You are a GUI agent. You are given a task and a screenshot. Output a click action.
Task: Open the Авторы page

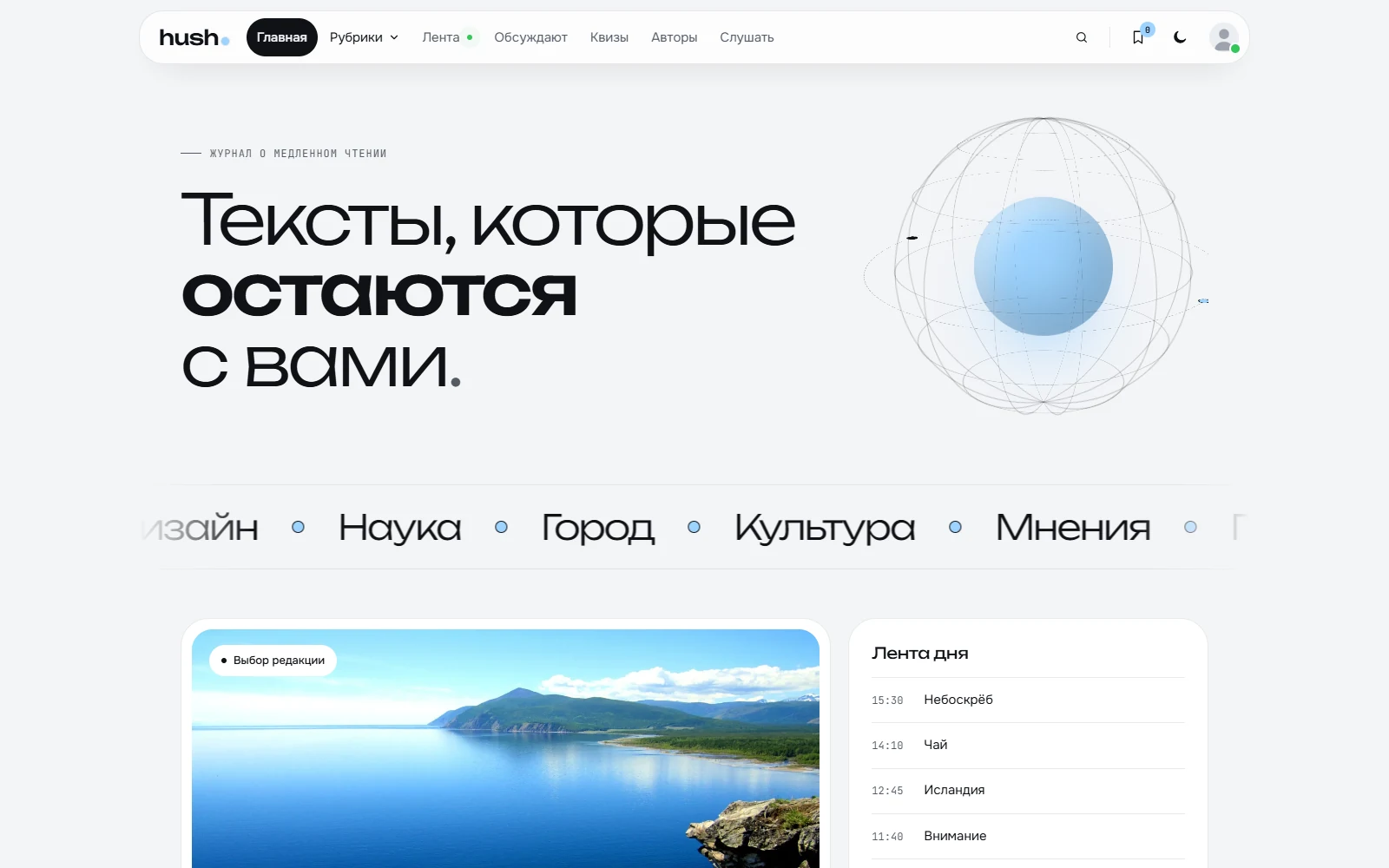click(675, 37)
